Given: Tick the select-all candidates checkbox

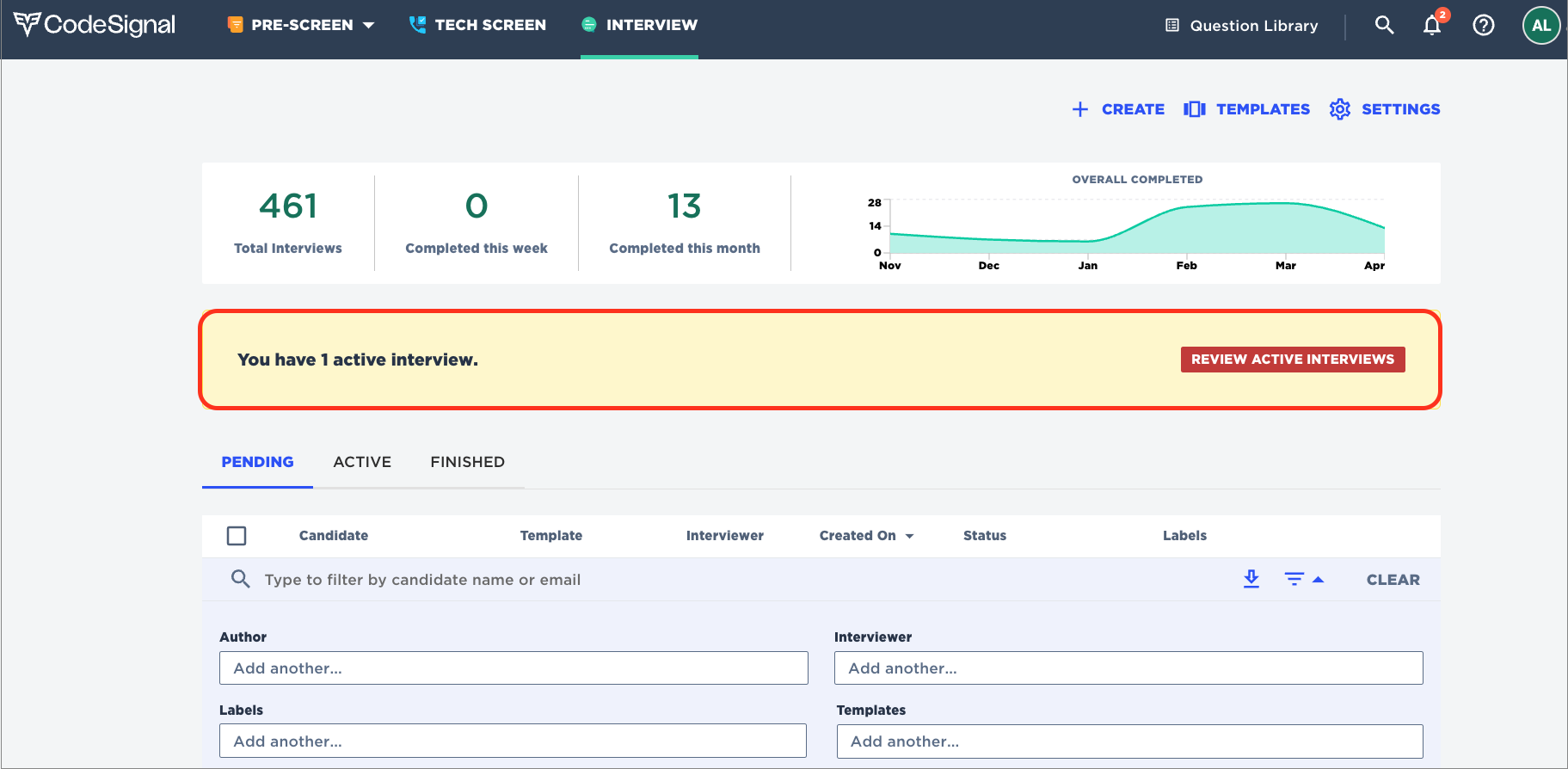Looking at the screenshot, I should (x=237, y=536).
